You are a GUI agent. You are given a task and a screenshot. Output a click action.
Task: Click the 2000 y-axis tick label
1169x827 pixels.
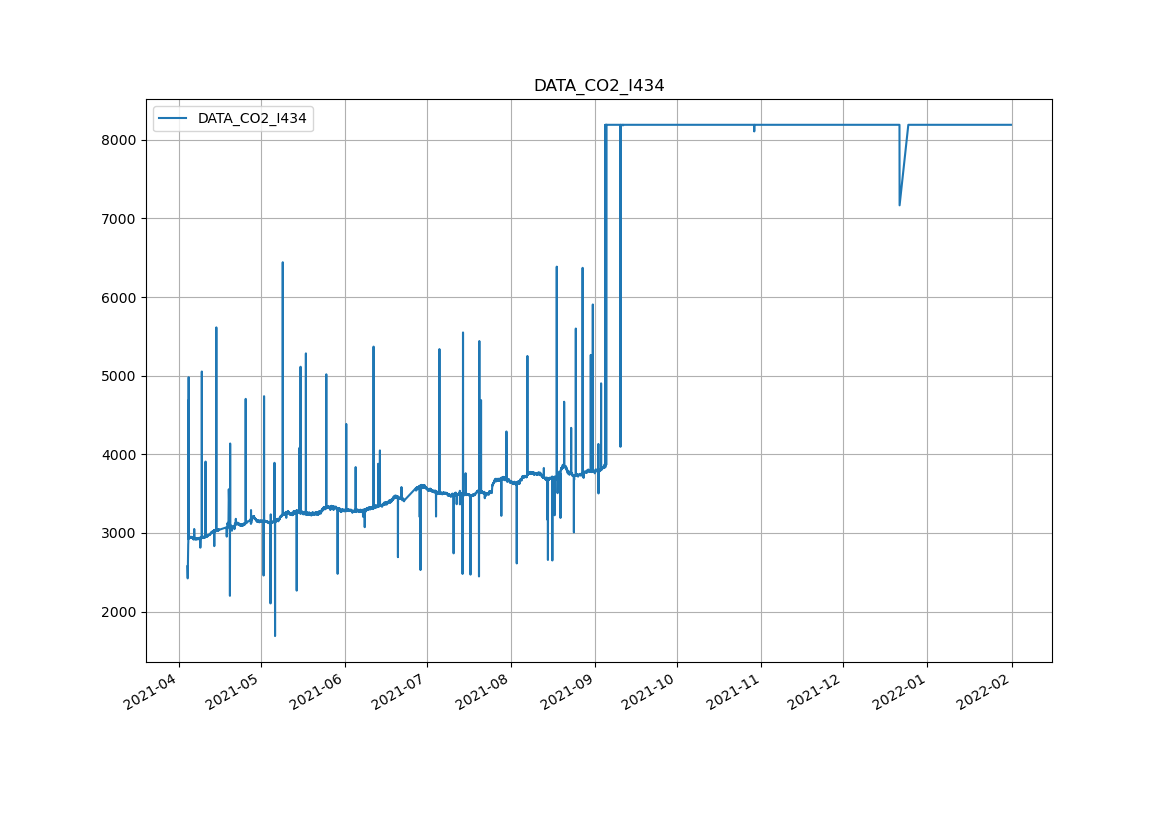tap(120, 612)
